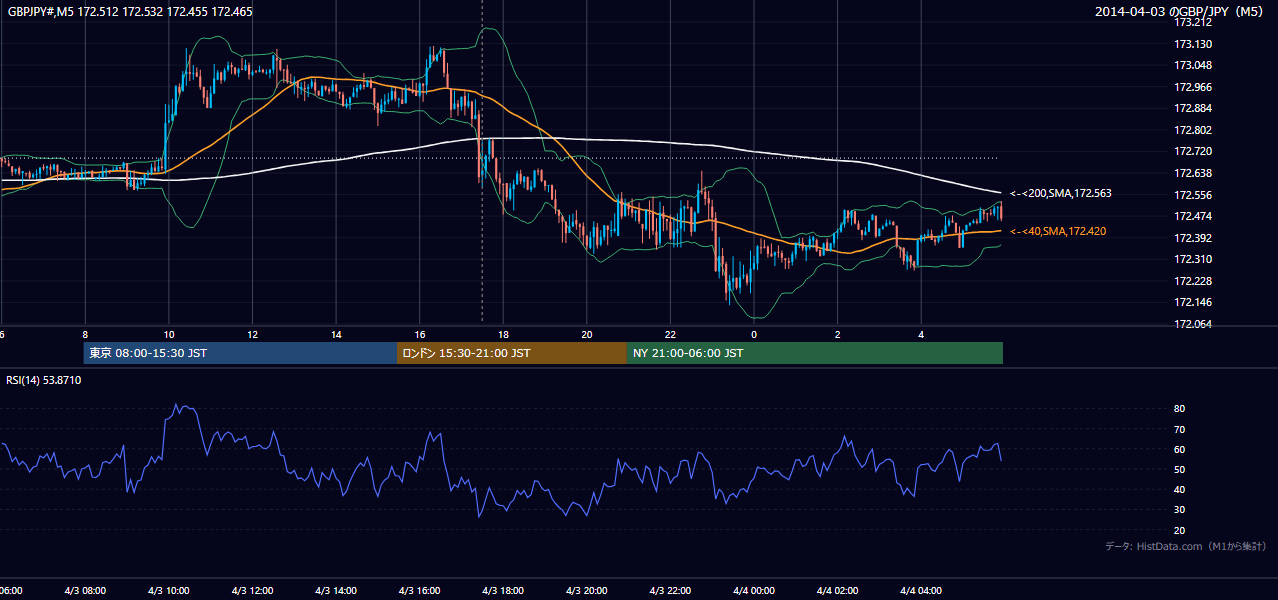Screen dimensions: 1278x600
Task: Click hour tick 12 below price chart
Action: pos(252,334)
